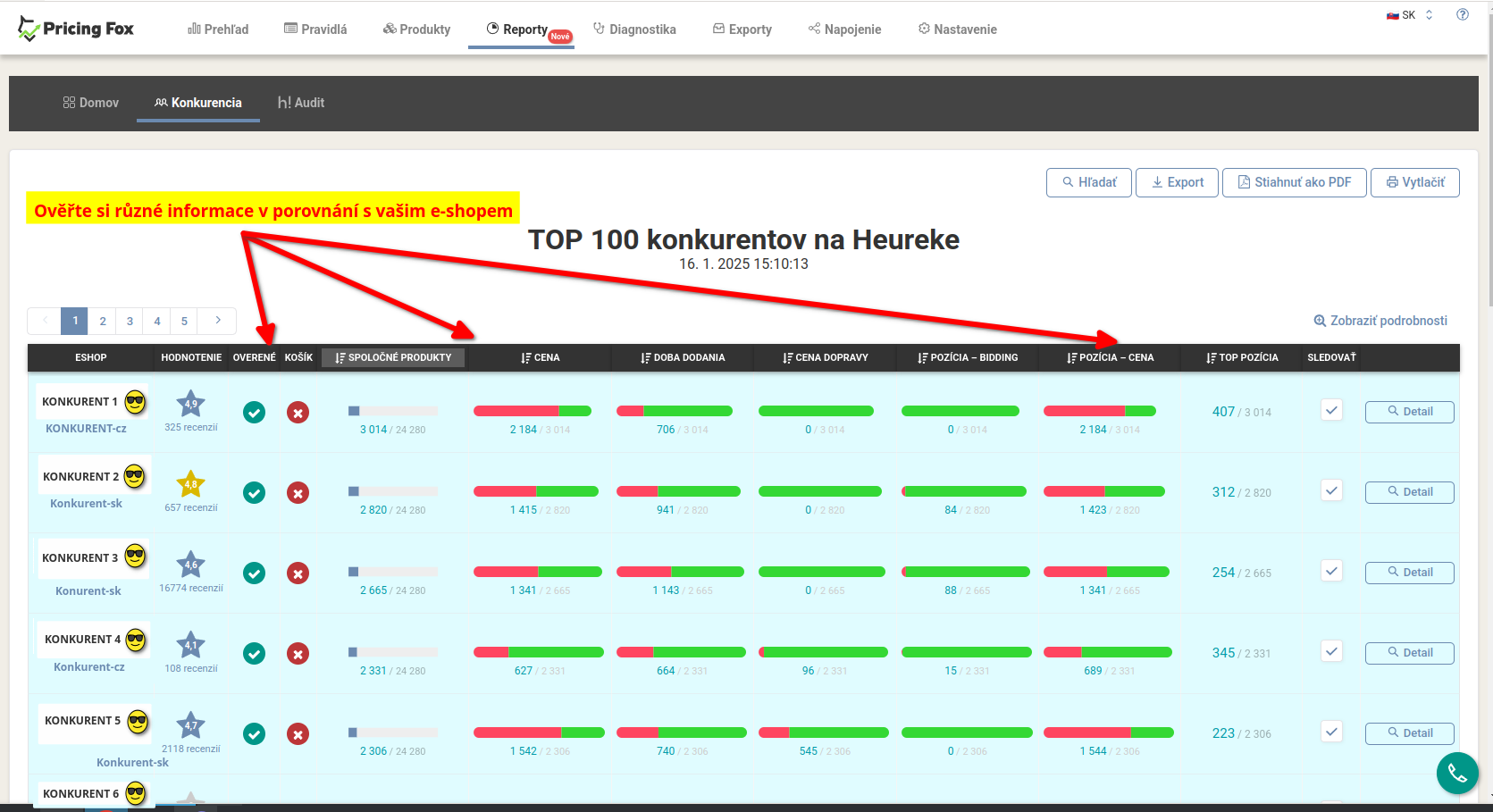The width and height of the screenshot is (1493, 812).
Task: Click KONKURENT 2 shared products progress bar
Action: (x=393, y=491)
